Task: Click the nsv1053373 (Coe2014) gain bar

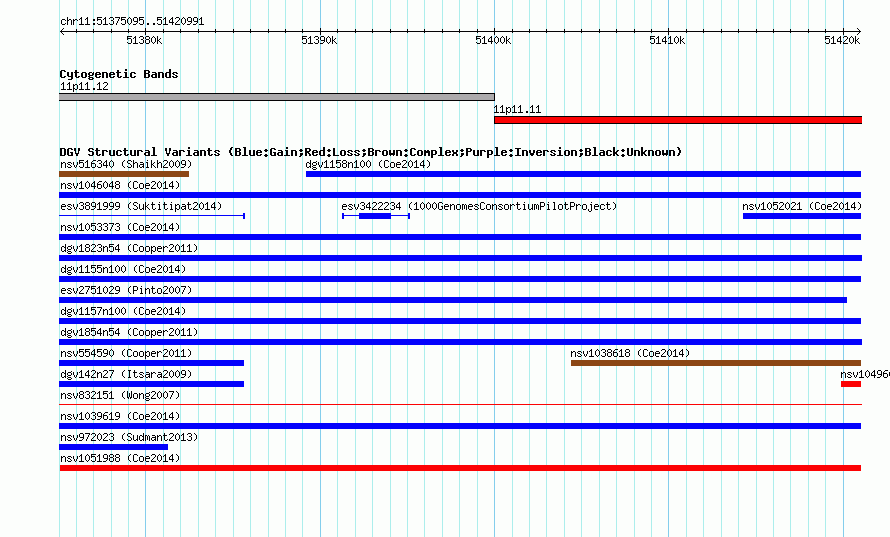Action: tap(460, 237)
